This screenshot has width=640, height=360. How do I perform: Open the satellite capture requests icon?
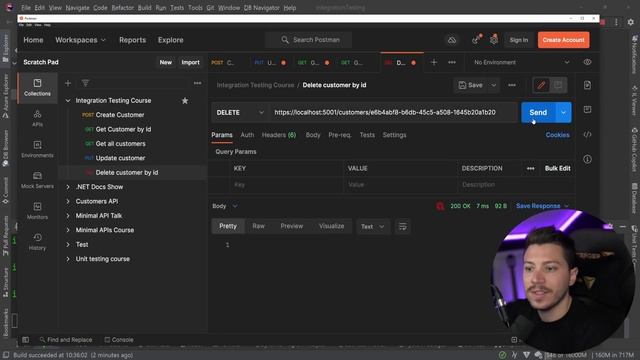(x=476, y=40)
